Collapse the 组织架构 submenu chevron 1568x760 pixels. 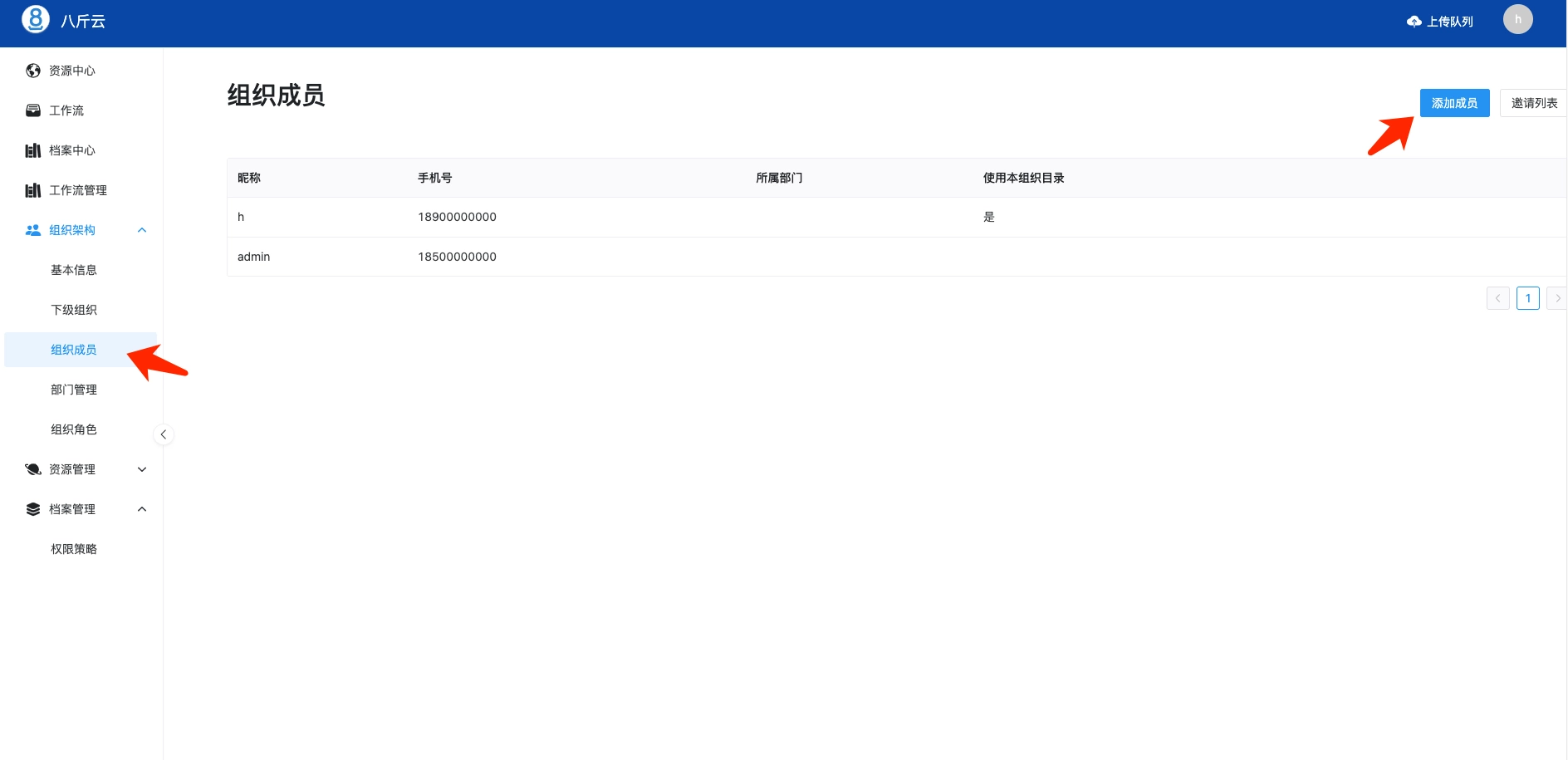coord(142,230)
